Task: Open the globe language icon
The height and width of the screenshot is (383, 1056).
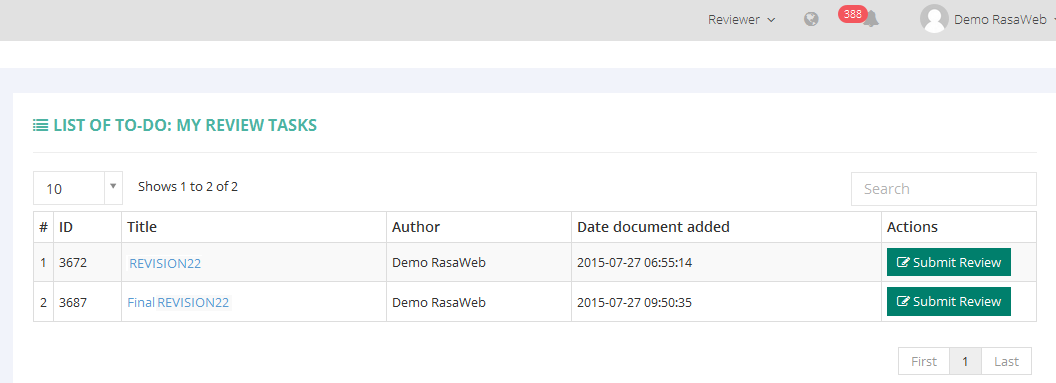Action: click(812, 20)
